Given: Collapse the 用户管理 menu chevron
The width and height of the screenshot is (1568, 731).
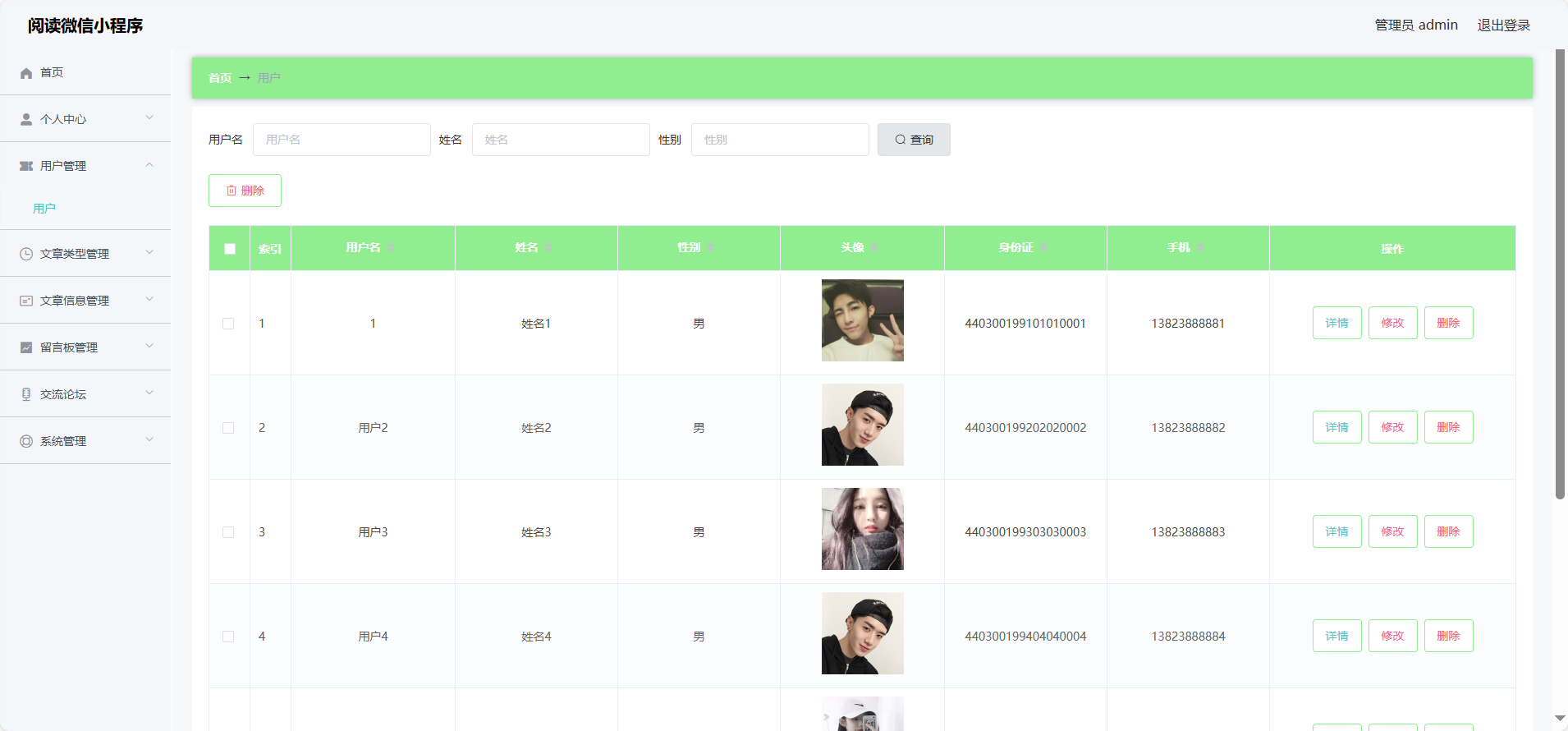Looking at the screenshot, I should 149,164.
